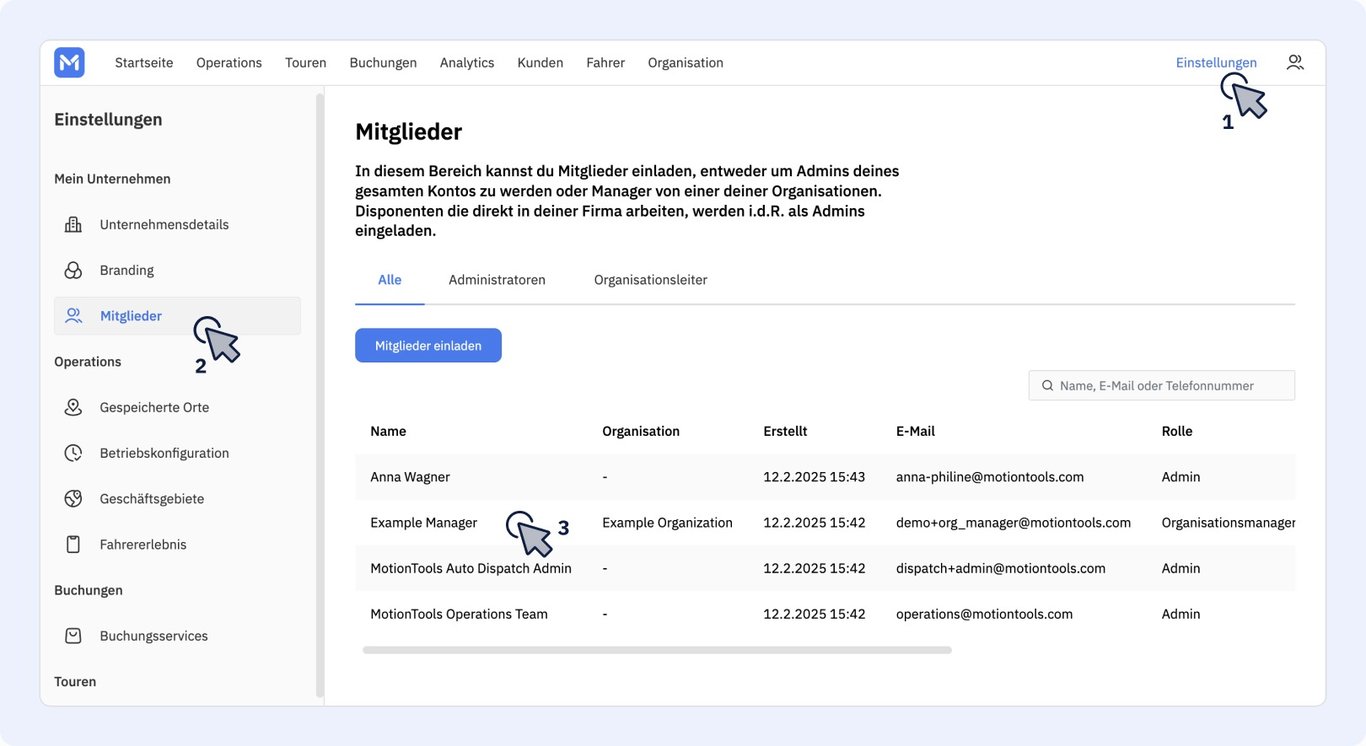Viewport: 1366px width, 746px height.
Task: Switch to the Organisationsleiter tab
Action: point(650,280)
